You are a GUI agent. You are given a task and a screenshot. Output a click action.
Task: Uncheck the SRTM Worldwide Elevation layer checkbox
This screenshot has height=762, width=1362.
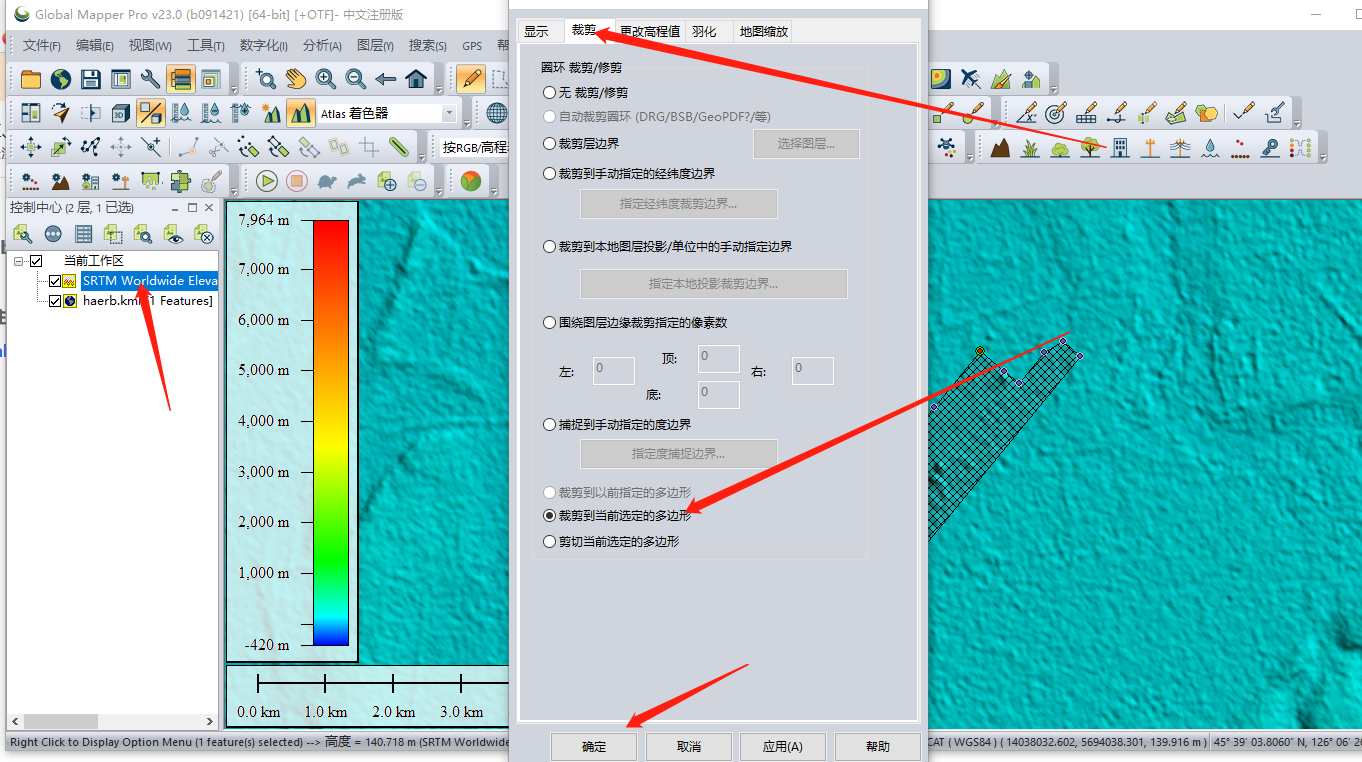(x=55, y=281)
